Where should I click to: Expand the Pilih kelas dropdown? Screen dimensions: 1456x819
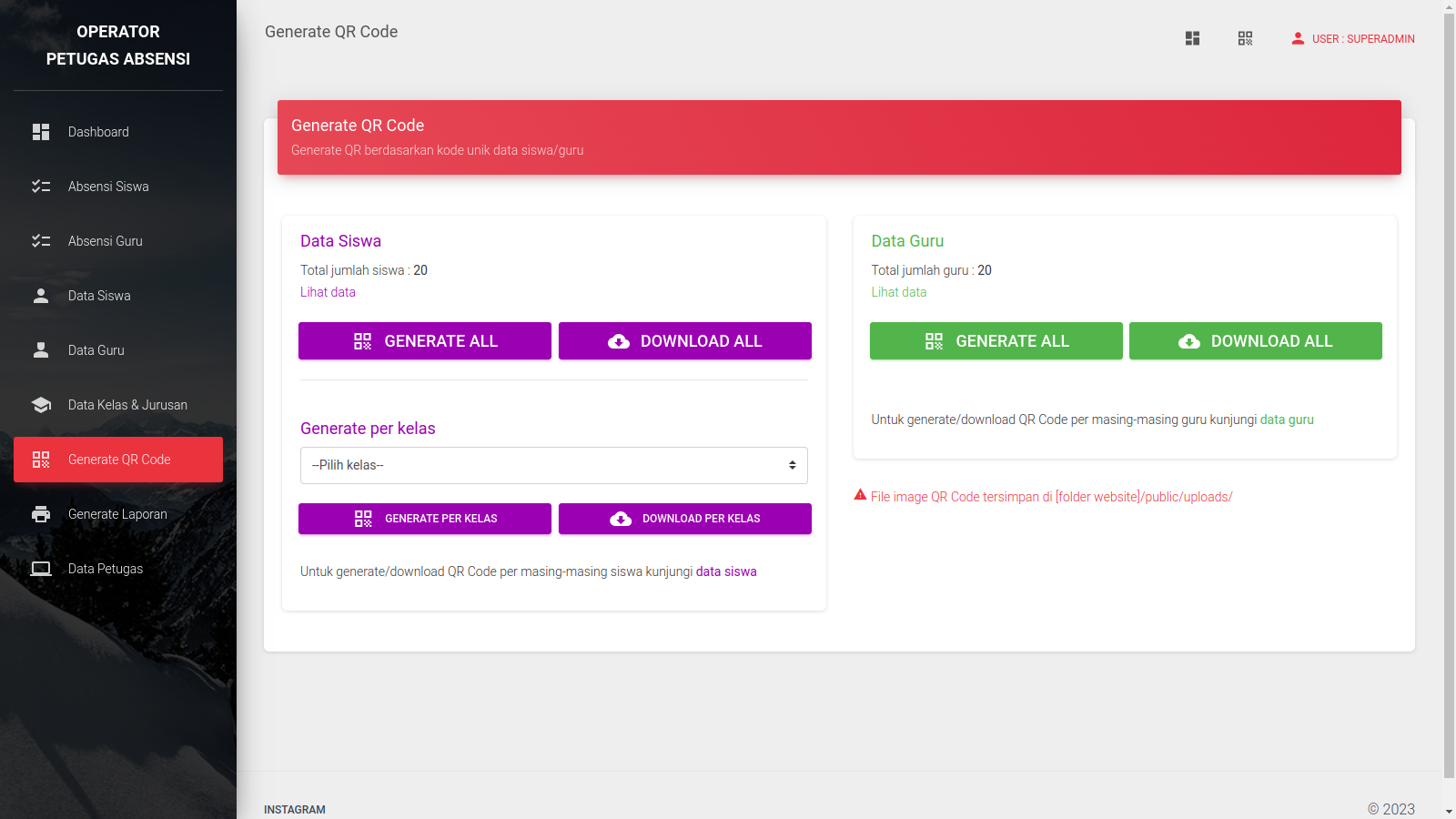pyautogui.click(x=553, y=465)
